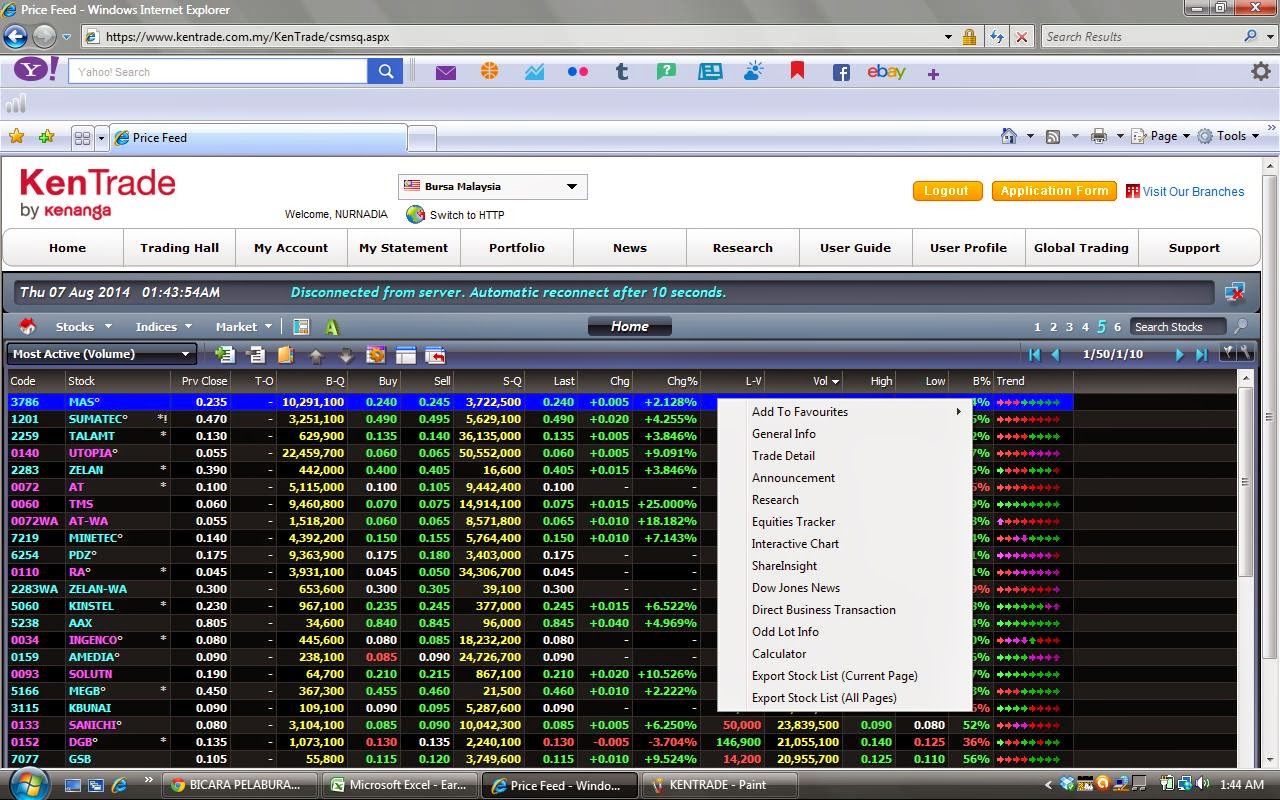Expand the Add To Favourites submenu
This screenshot has height=800, width=1280.
(x=800, y=411)
